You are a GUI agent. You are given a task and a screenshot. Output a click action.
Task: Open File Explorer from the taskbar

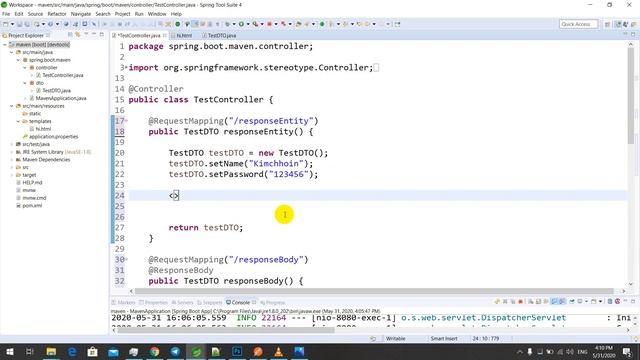[x=51, y=351]
